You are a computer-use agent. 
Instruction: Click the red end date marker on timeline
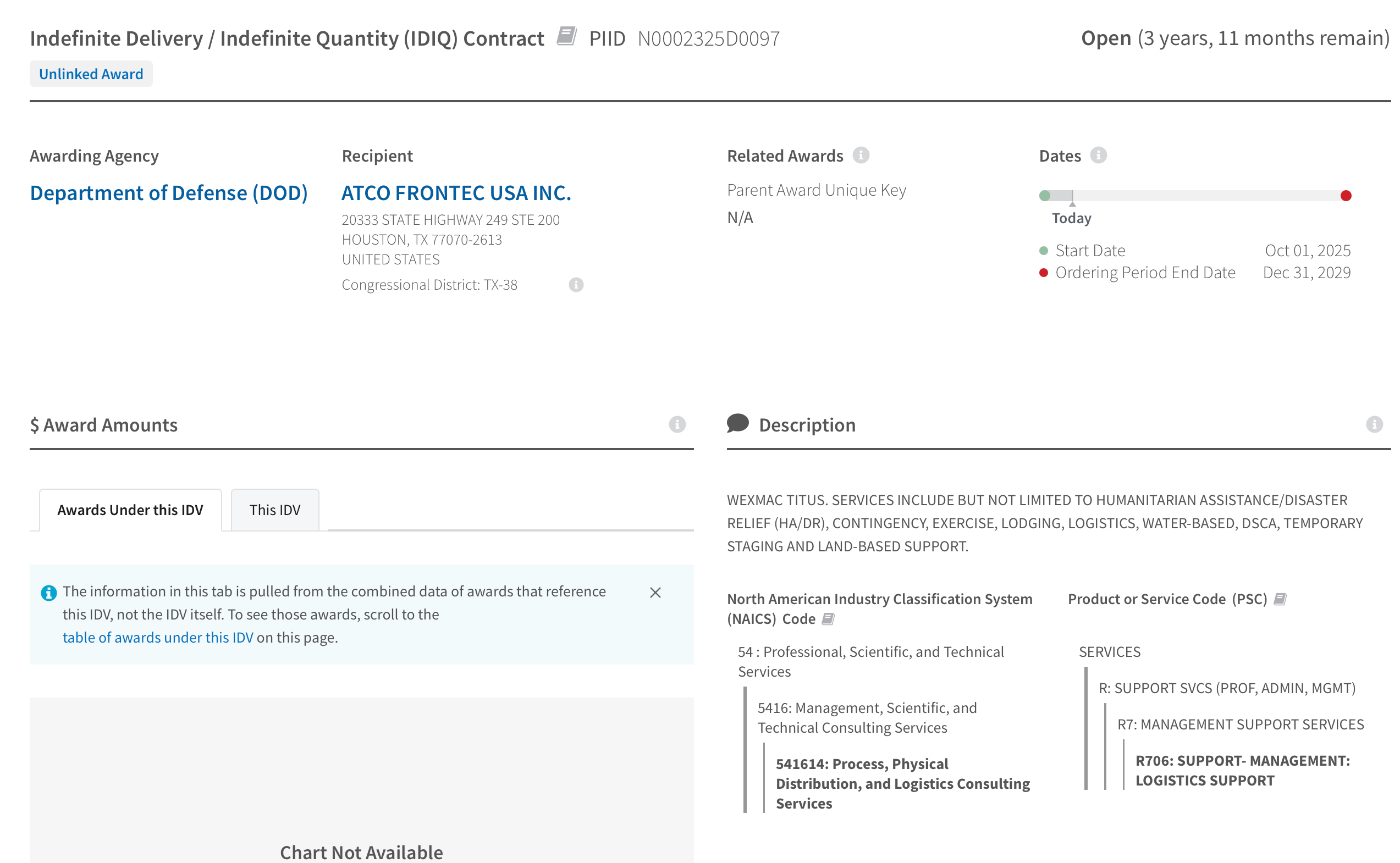pos(1345,196)
